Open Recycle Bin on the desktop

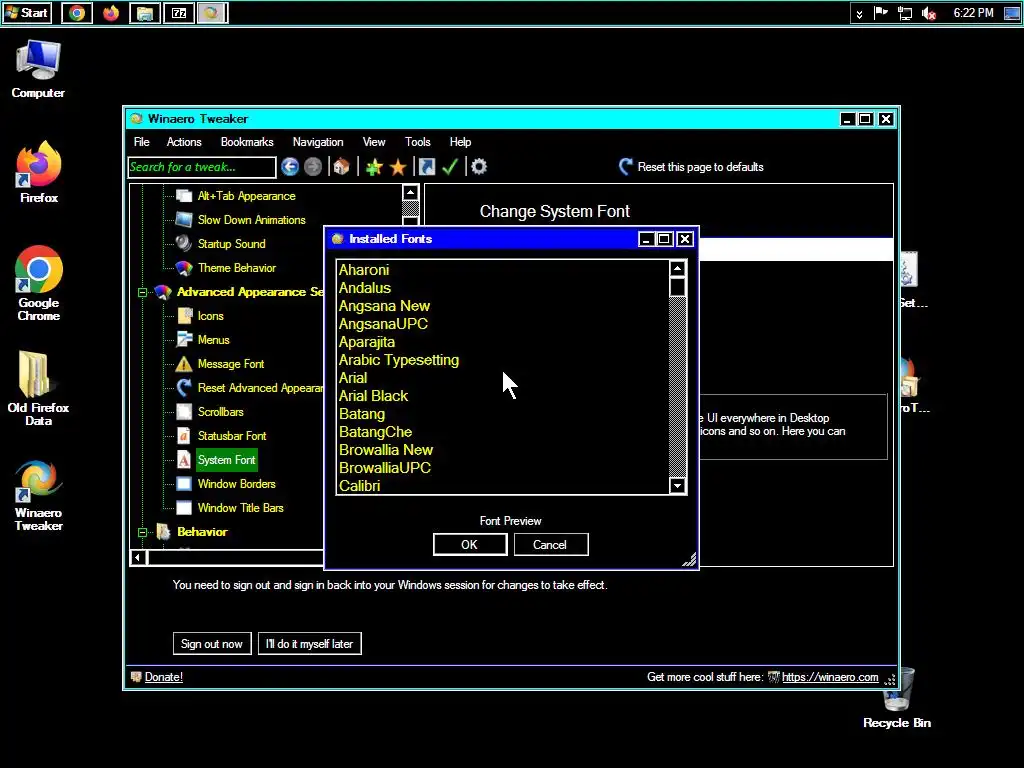(897, 697)
